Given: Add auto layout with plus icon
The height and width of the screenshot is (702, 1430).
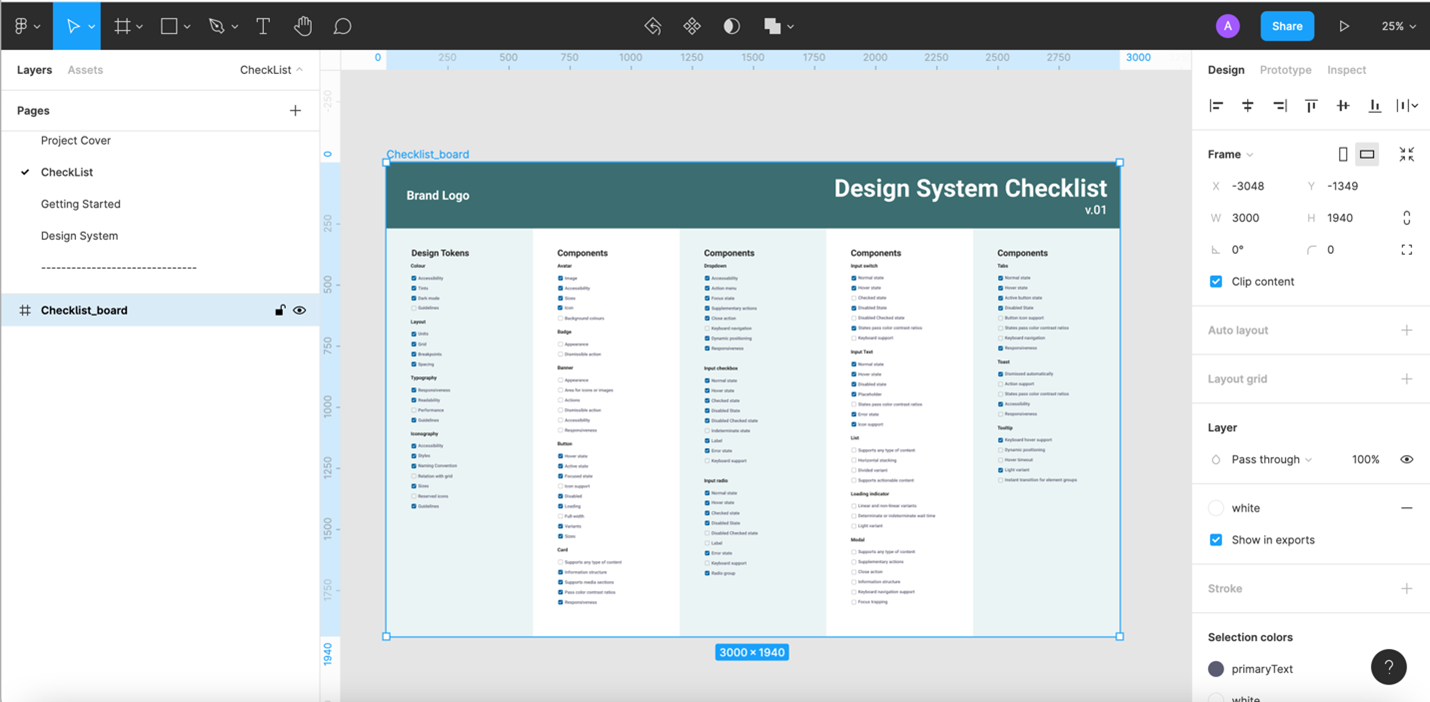Looking at the screenshot, I should point(1406,330).
